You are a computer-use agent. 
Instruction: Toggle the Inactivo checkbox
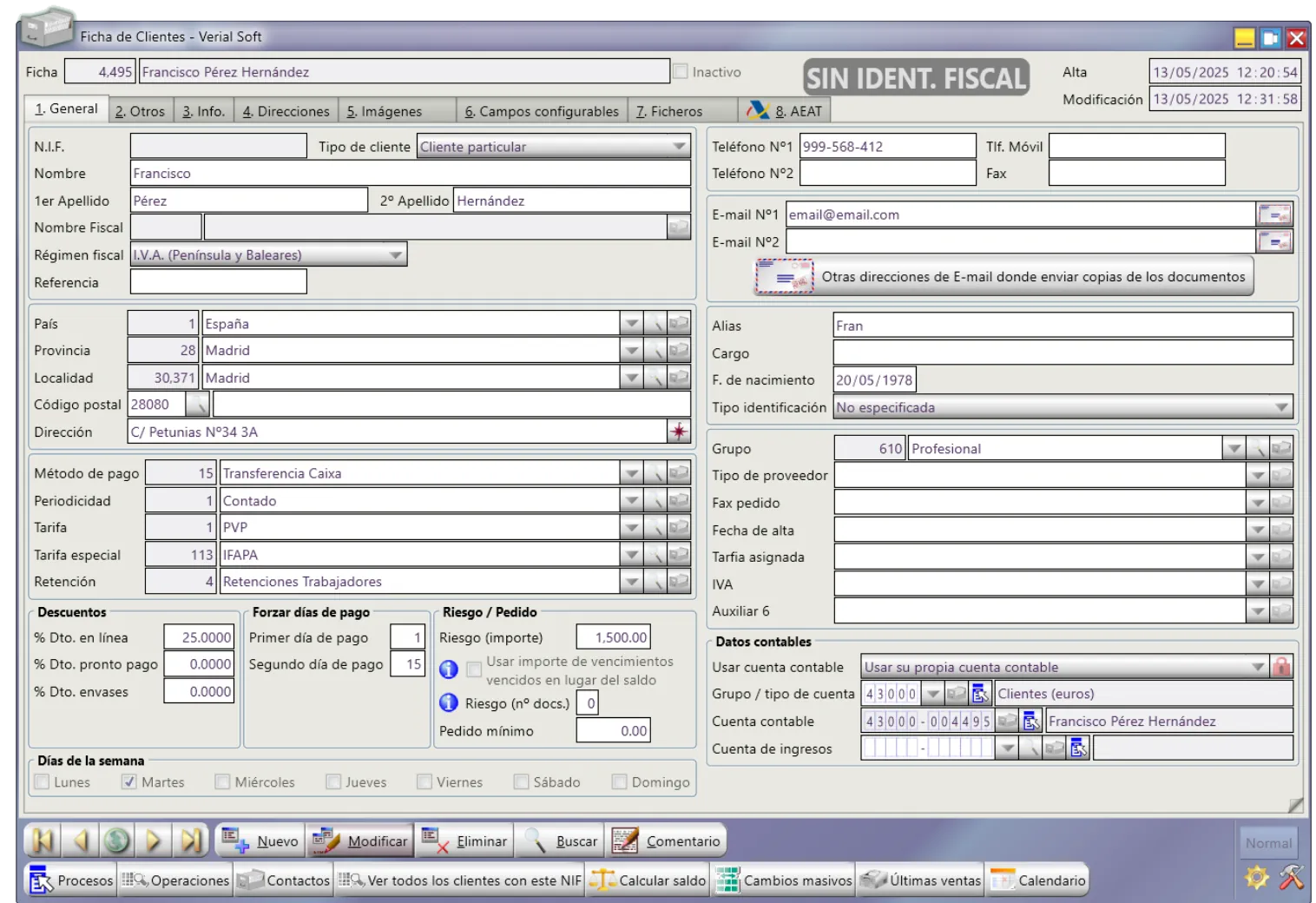pyautogui.click(x=681, y=72)
